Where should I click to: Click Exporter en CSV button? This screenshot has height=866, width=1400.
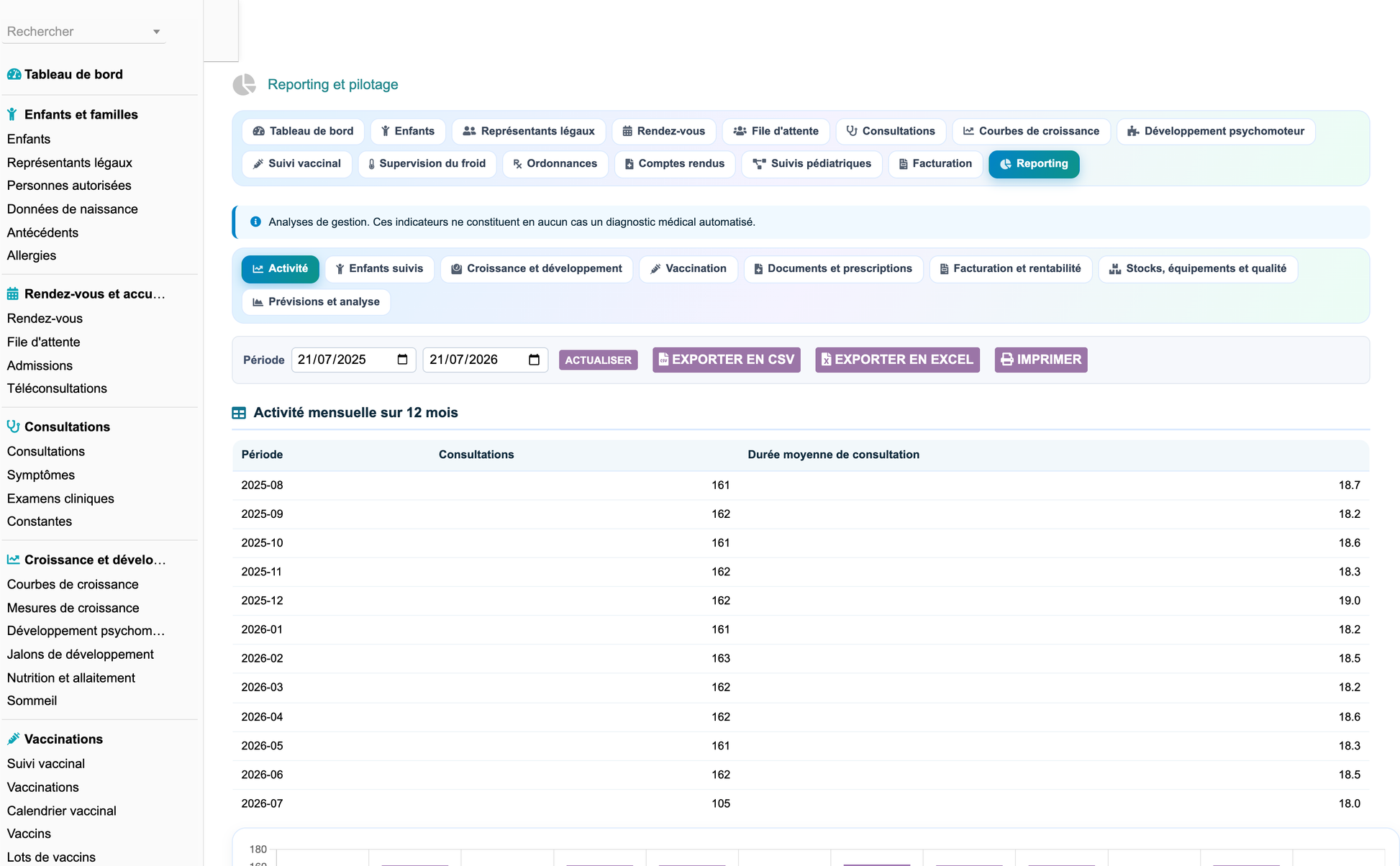(726, 360)
